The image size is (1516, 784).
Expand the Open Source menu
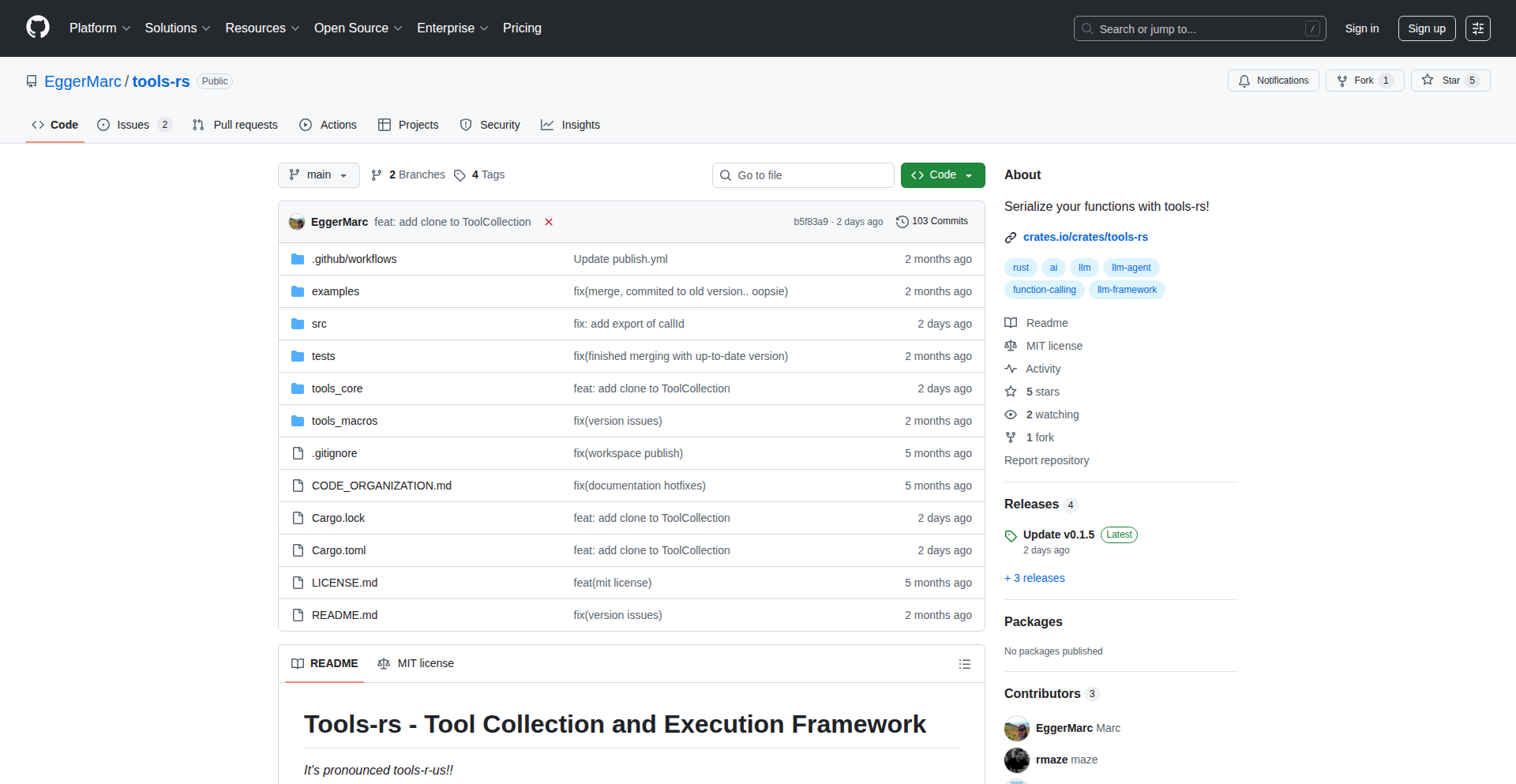[358, 28]
